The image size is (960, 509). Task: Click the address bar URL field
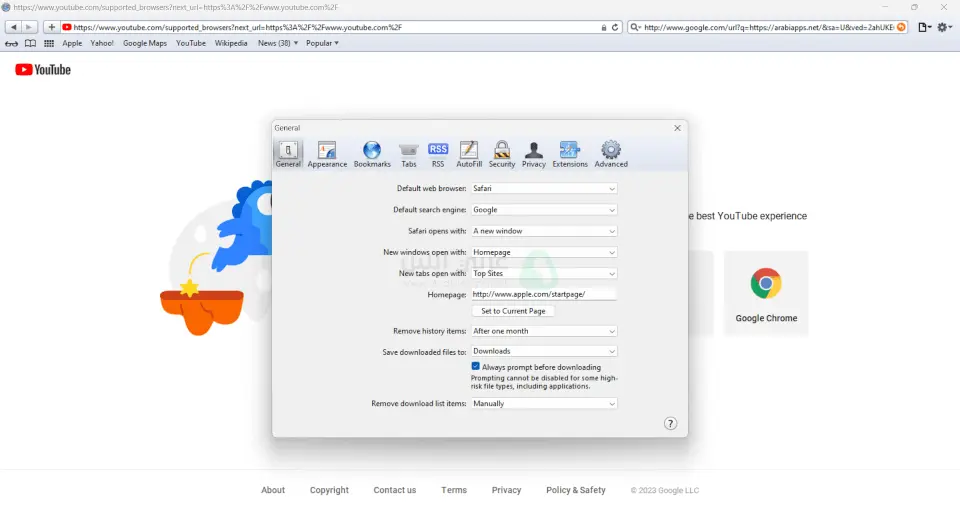point(331,28)
